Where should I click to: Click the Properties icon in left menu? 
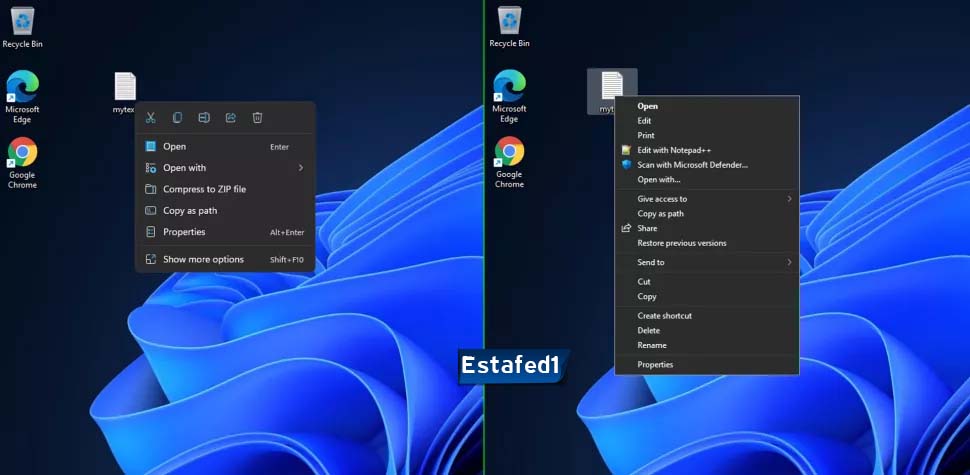(x=150, y=232)
